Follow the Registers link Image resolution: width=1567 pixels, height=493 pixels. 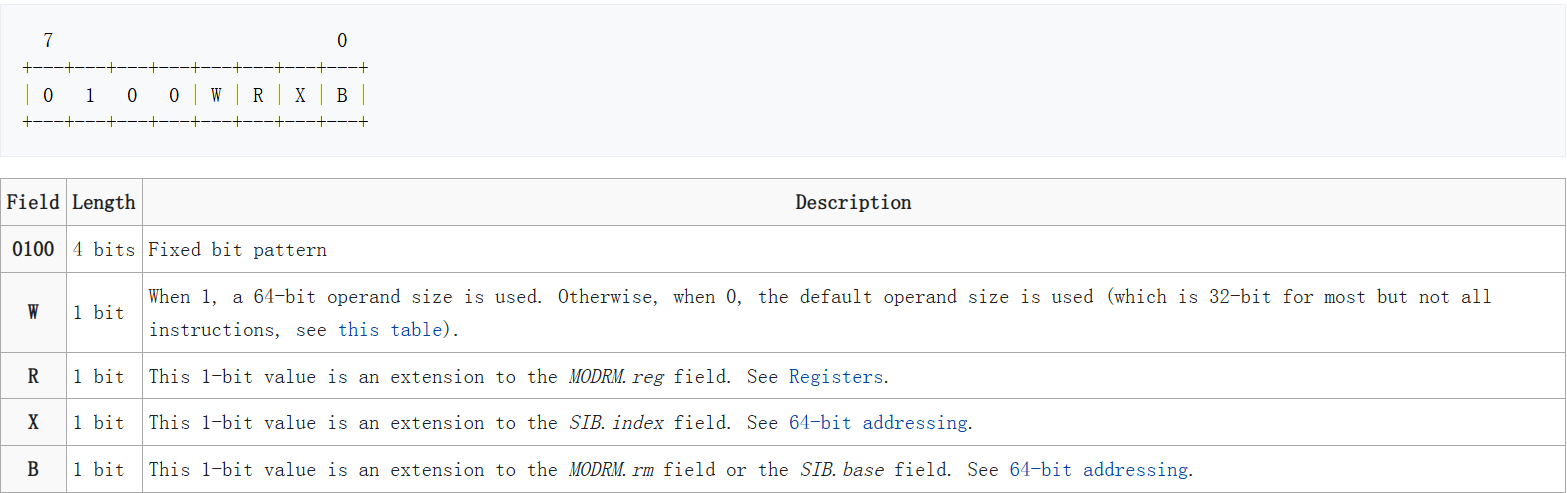(x=836, y=376)
